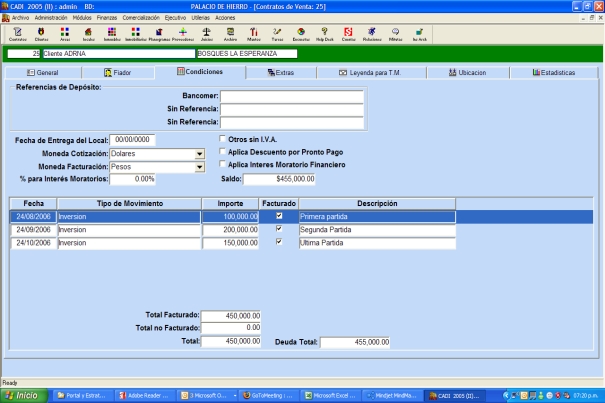This screenshot has width=605, height=403.
Task: Open the Areas toolbar icon
Action: coord(64,33)
